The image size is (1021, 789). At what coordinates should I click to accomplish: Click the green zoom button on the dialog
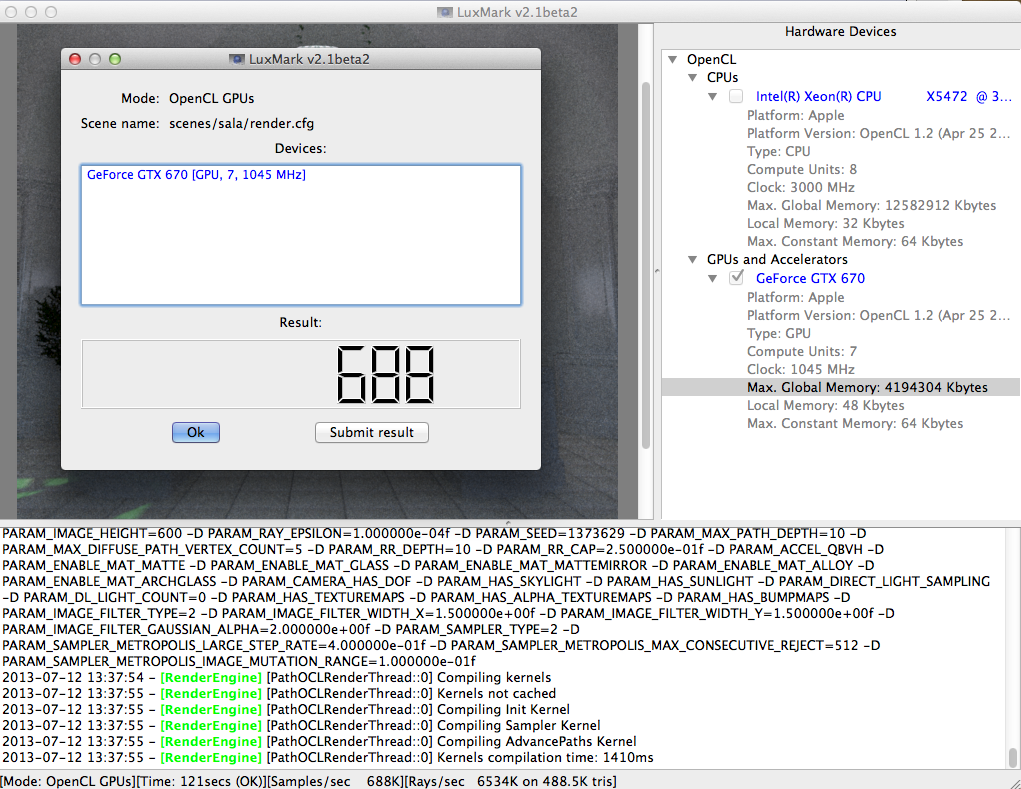click(x=115, y=59)
